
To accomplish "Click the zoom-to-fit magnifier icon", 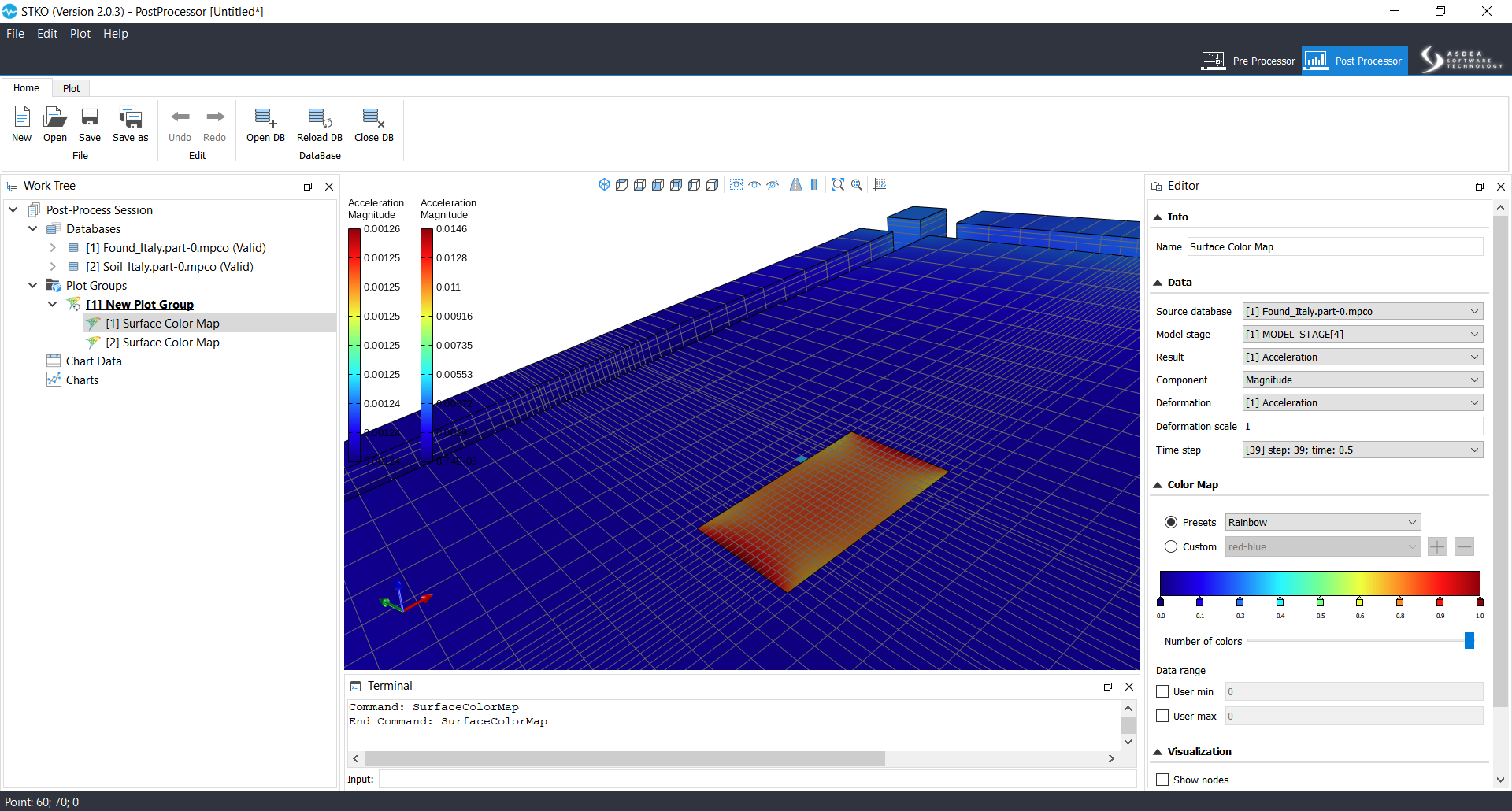I will [x=838, y=184].
